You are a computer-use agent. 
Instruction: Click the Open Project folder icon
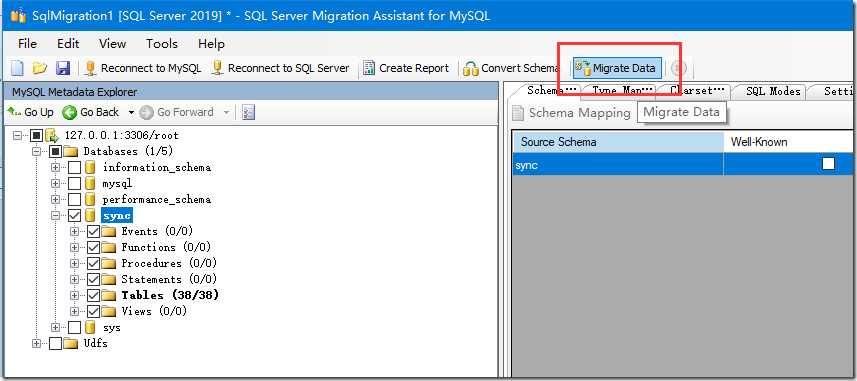(x=40, y=68)
